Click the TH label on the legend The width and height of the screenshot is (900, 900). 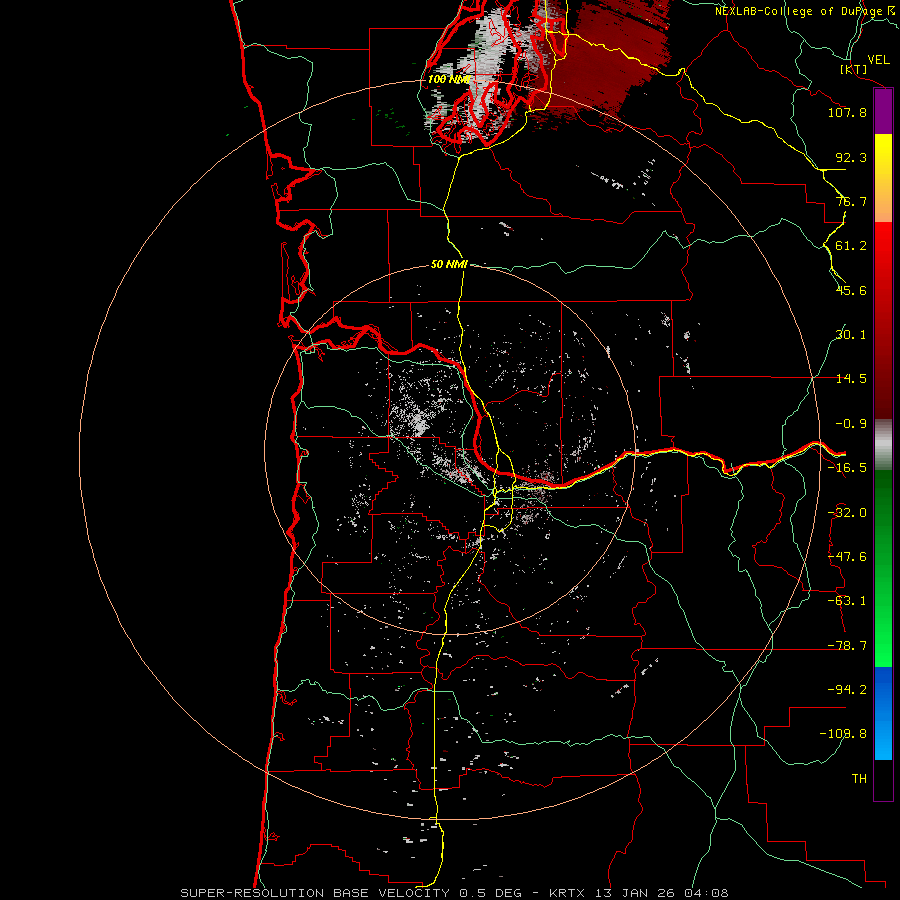click(859, 779)
